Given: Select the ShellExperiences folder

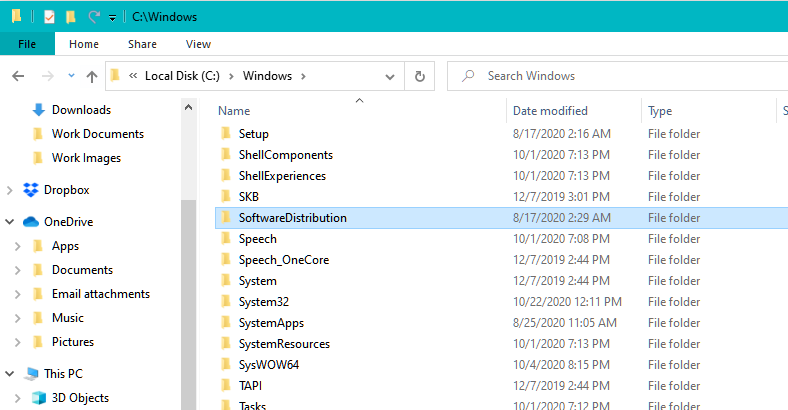Looking at the screenshot, I should coord(282,176).
